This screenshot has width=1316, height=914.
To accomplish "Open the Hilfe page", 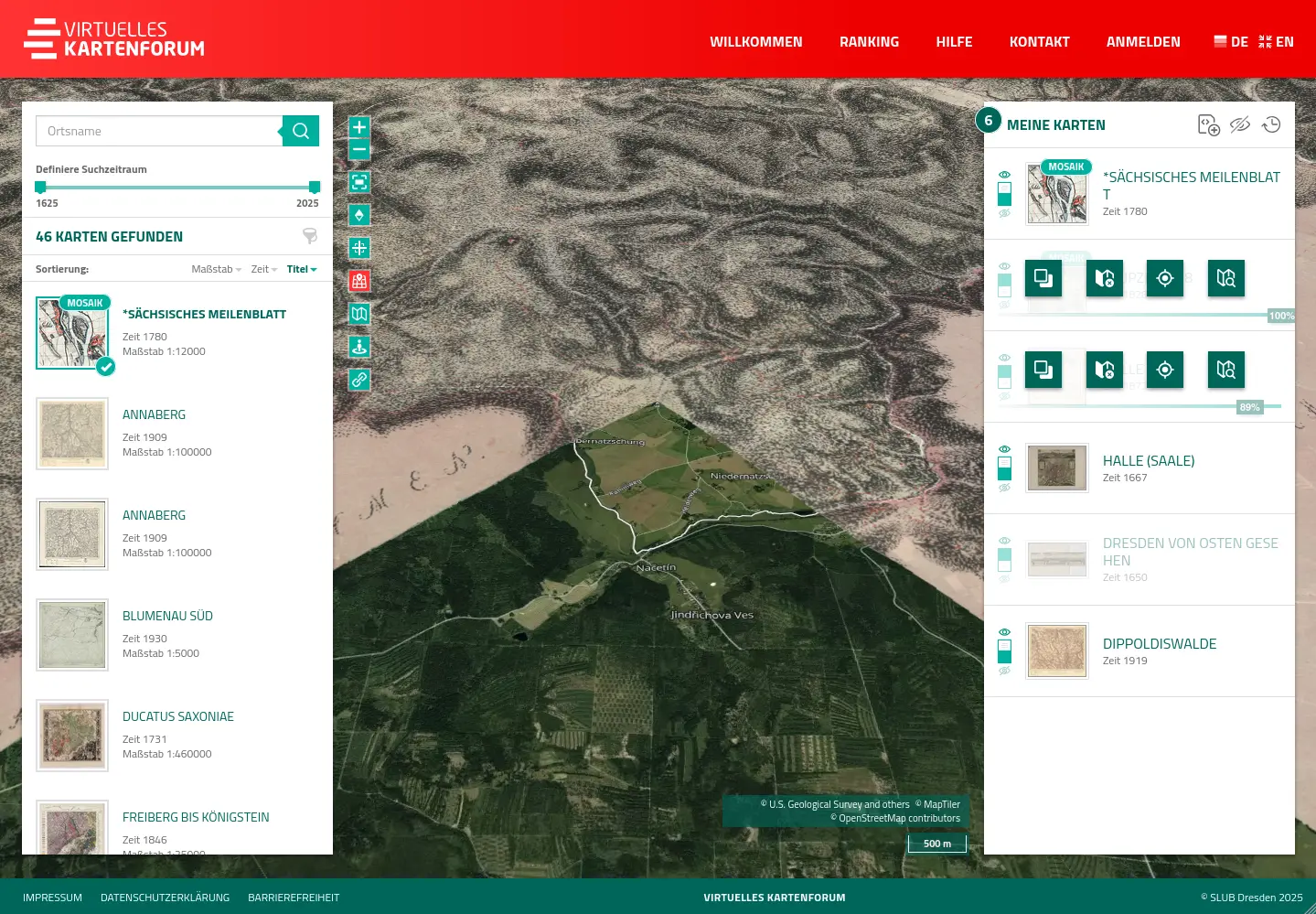I will [x=954, y=42].
